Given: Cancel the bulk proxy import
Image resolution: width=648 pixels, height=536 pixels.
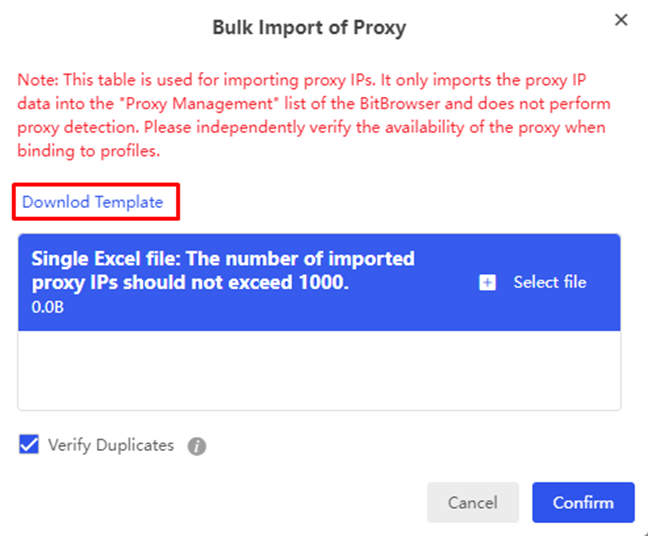Looking at the screenshot, I should click(x=472, y=502).
